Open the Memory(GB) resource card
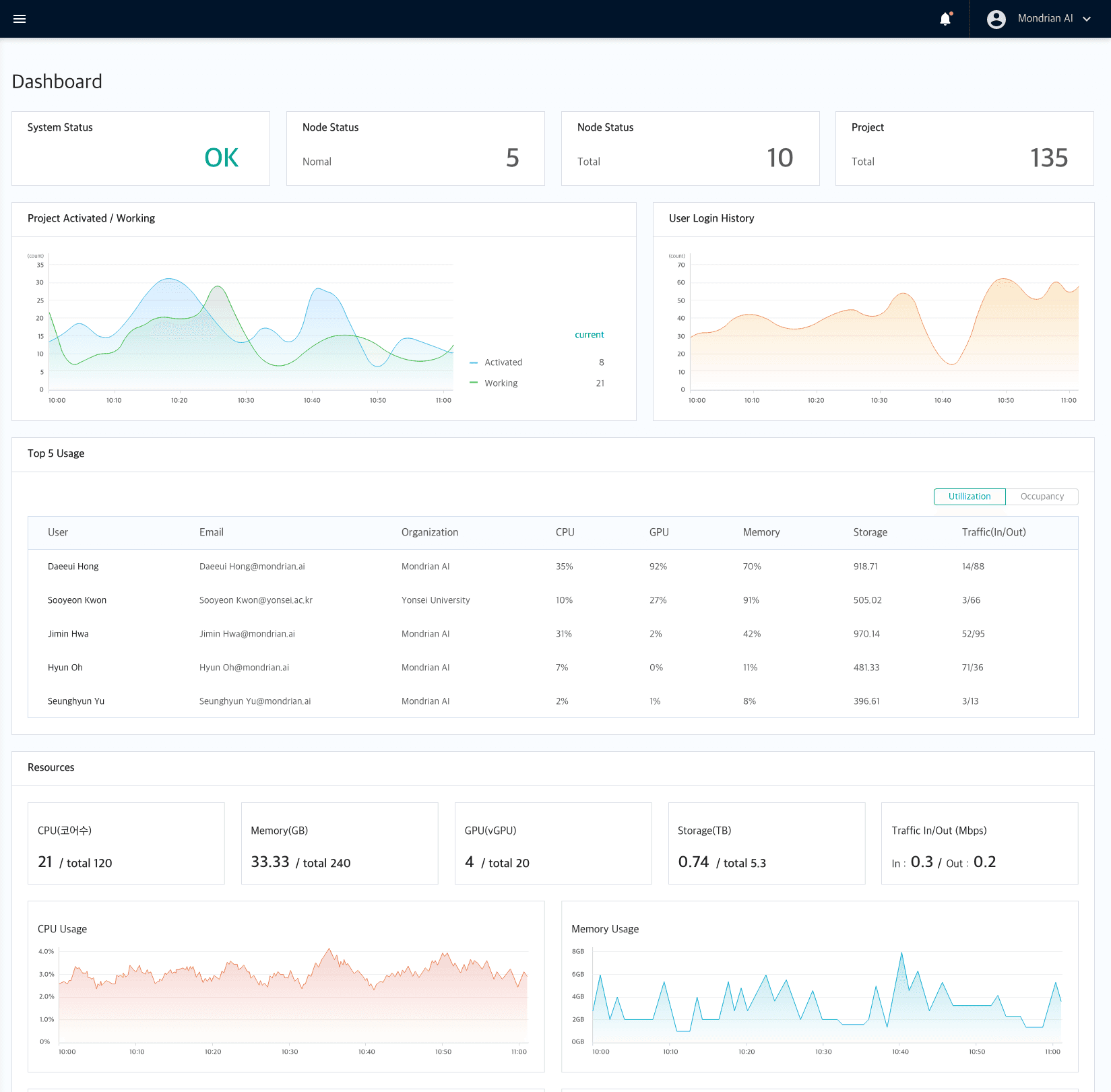The height and width of the screenshot is (1092, 1111). coord(340,843)
